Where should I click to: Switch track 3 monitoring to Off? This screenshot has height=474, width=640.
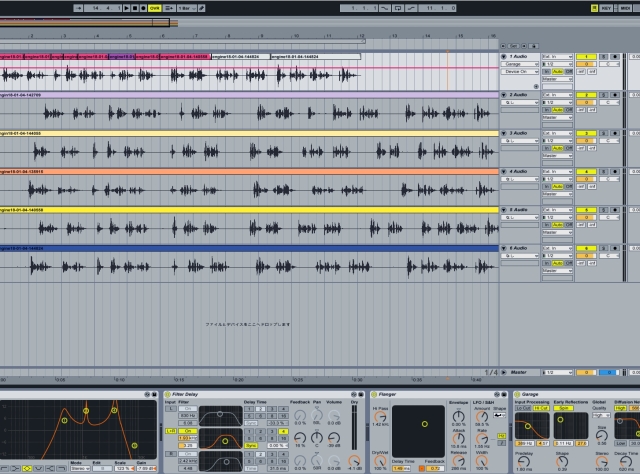569,149
